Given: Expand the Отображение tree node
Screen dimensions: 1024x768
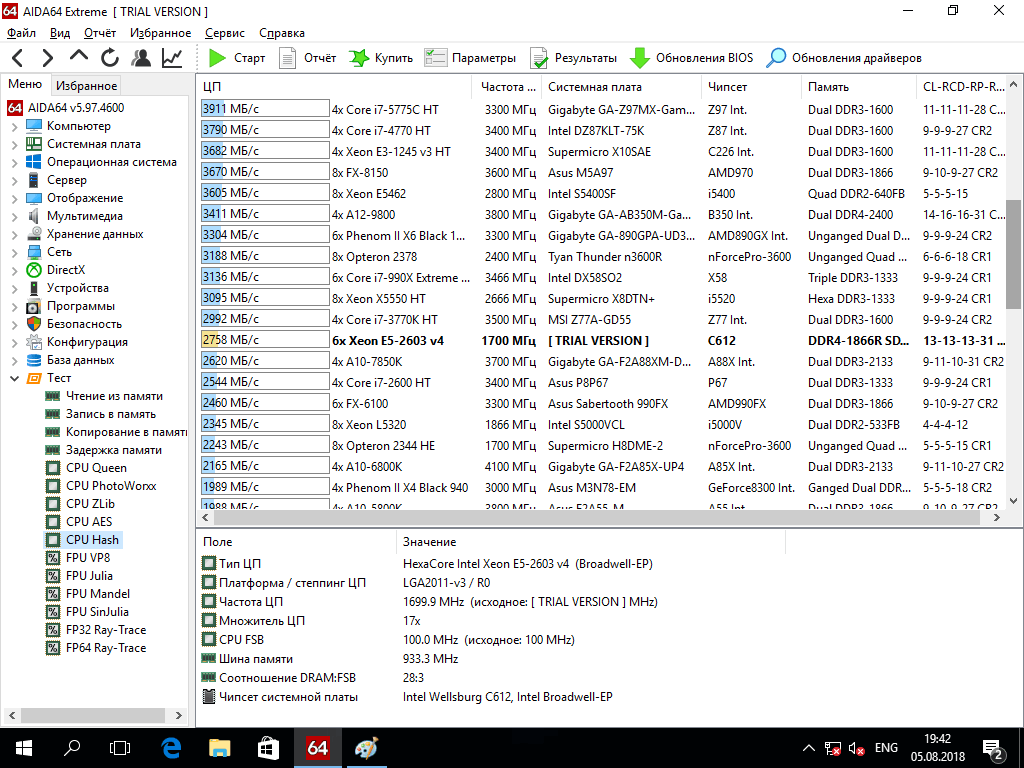Looking at the screenshot, I should (14, 198).
